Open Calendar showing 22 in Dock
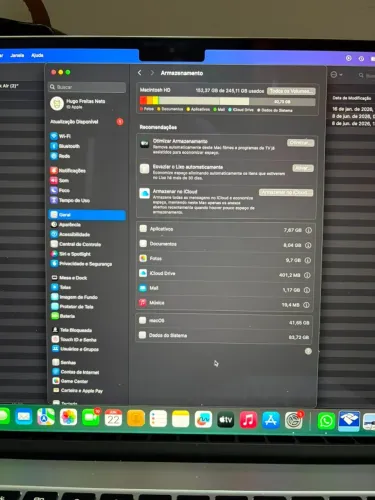This screenshot has width=375, height=500. tap(113, 418)
